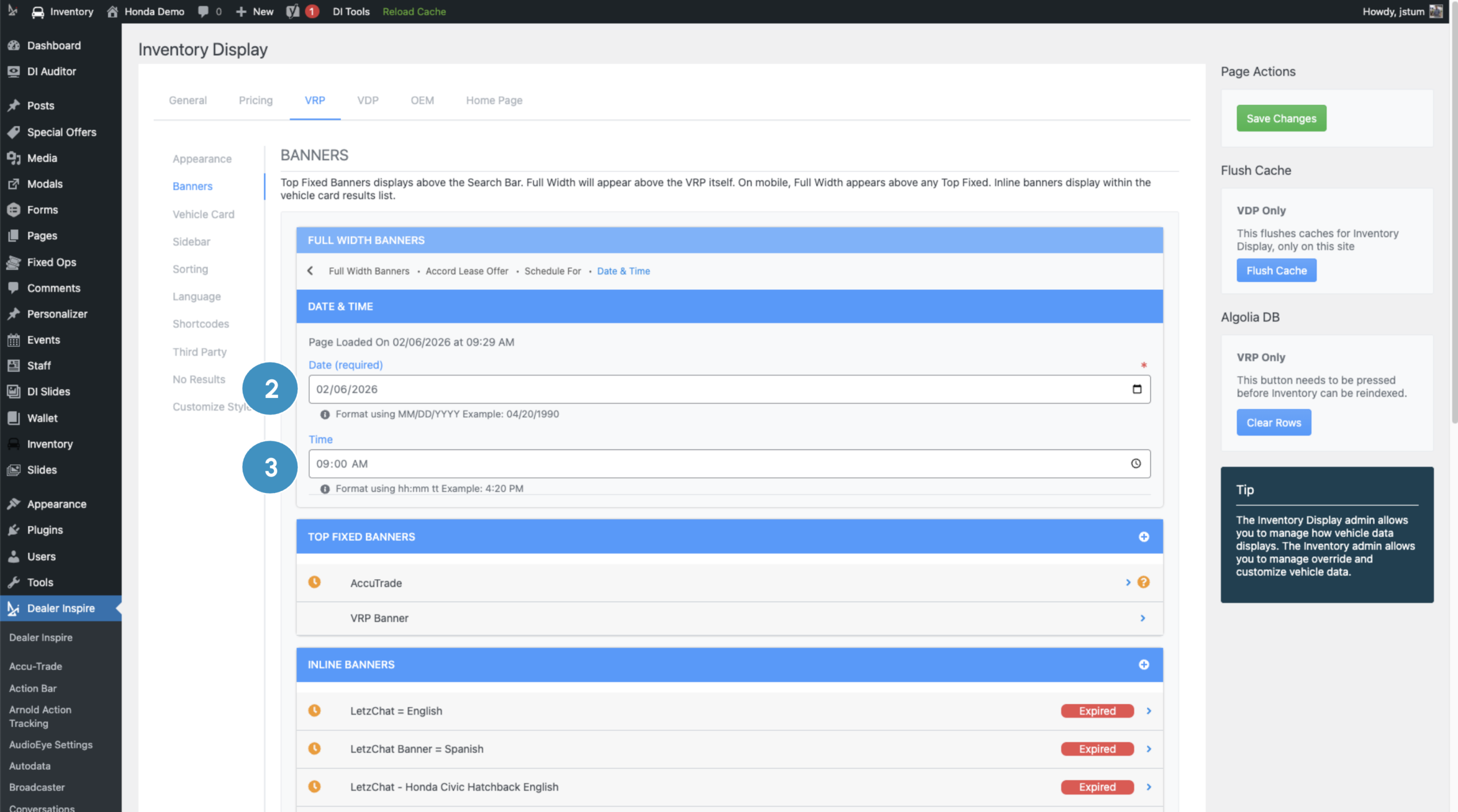1458x812 pixels.
Task: Open the Dashboard sidebar icon
Action: pyautogui.click(x=14, y=46)
